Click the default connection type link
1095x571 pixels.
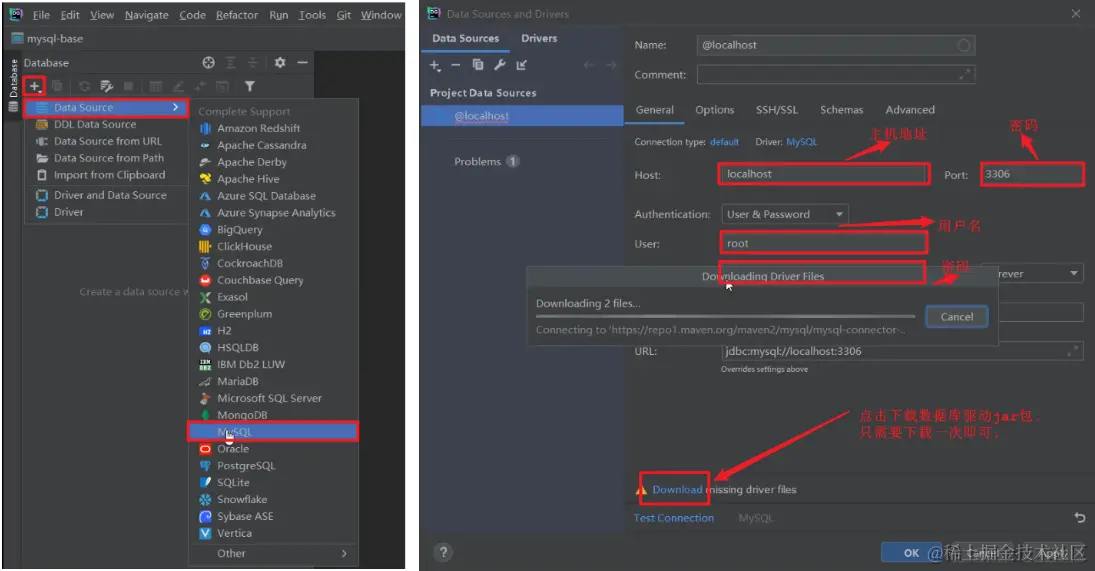pos(724,142)
